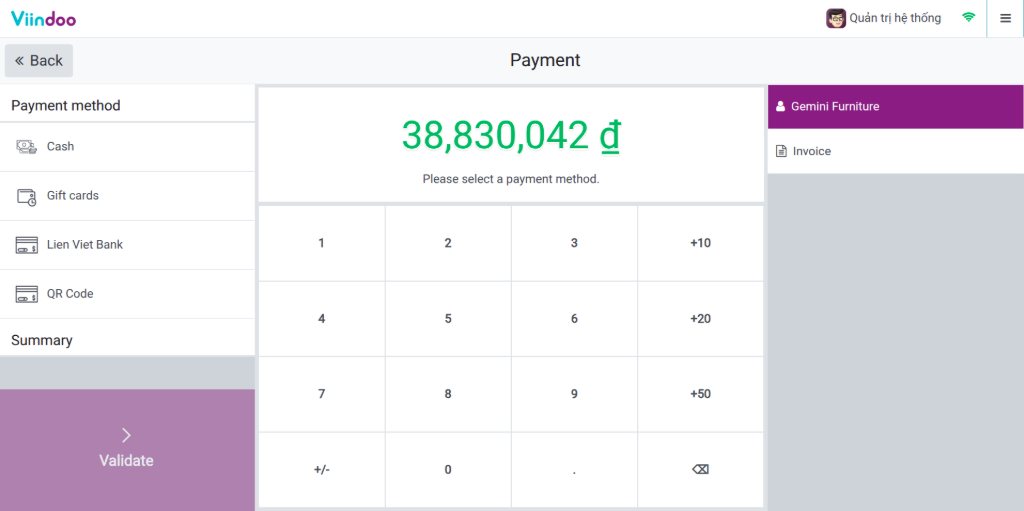Viewport: 1024px width, 511px height.
Task: Click the Invoice document icon
Action: (x=781, y=152)
